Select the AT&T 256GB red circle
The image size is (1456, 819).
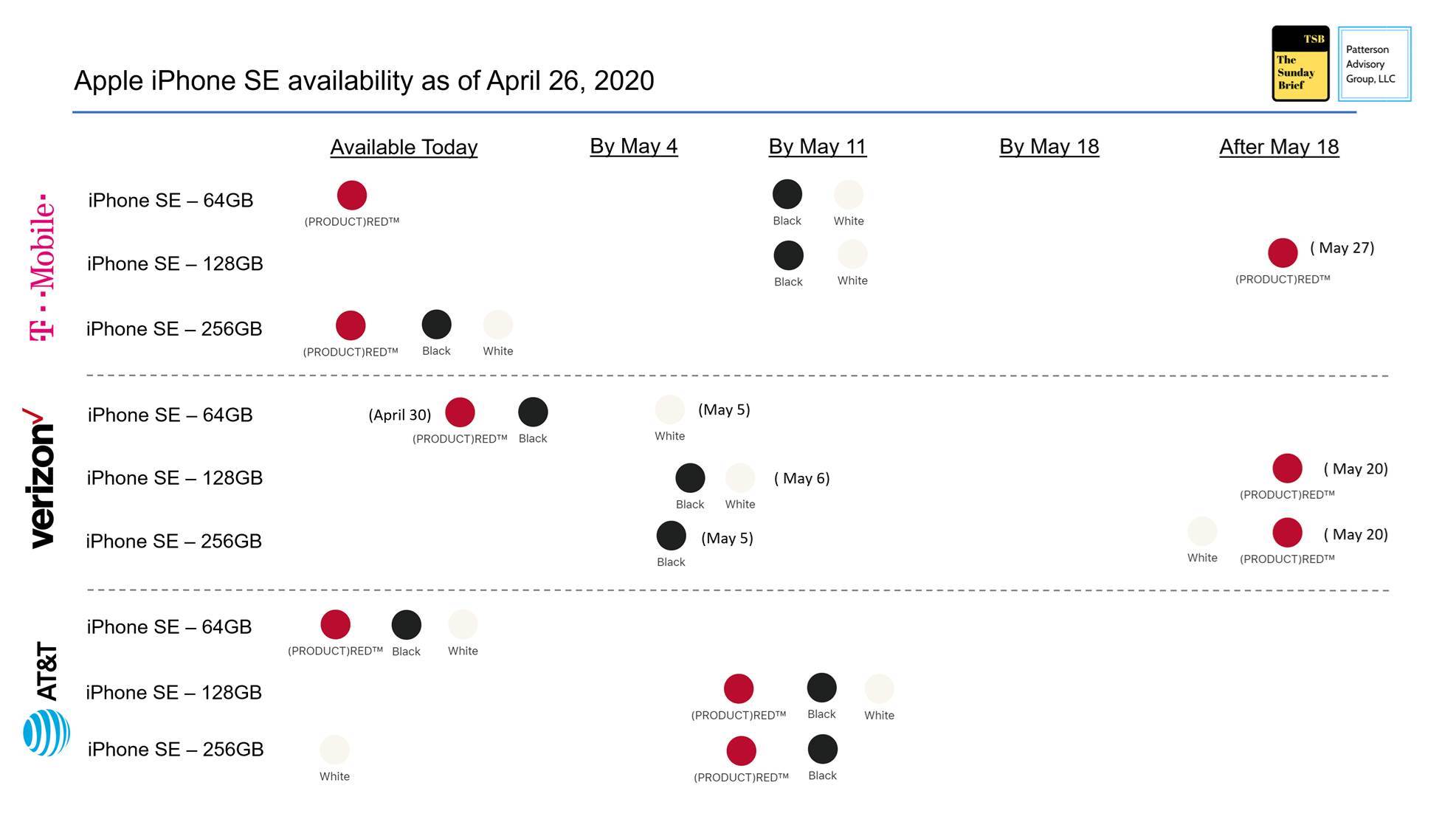tap(741, 751)
